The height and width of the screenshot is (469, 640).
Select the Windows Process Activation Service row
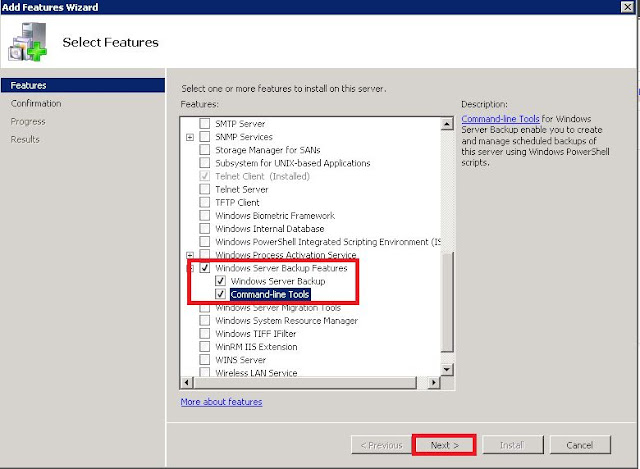pyautogui.click(x=286, y=255)
